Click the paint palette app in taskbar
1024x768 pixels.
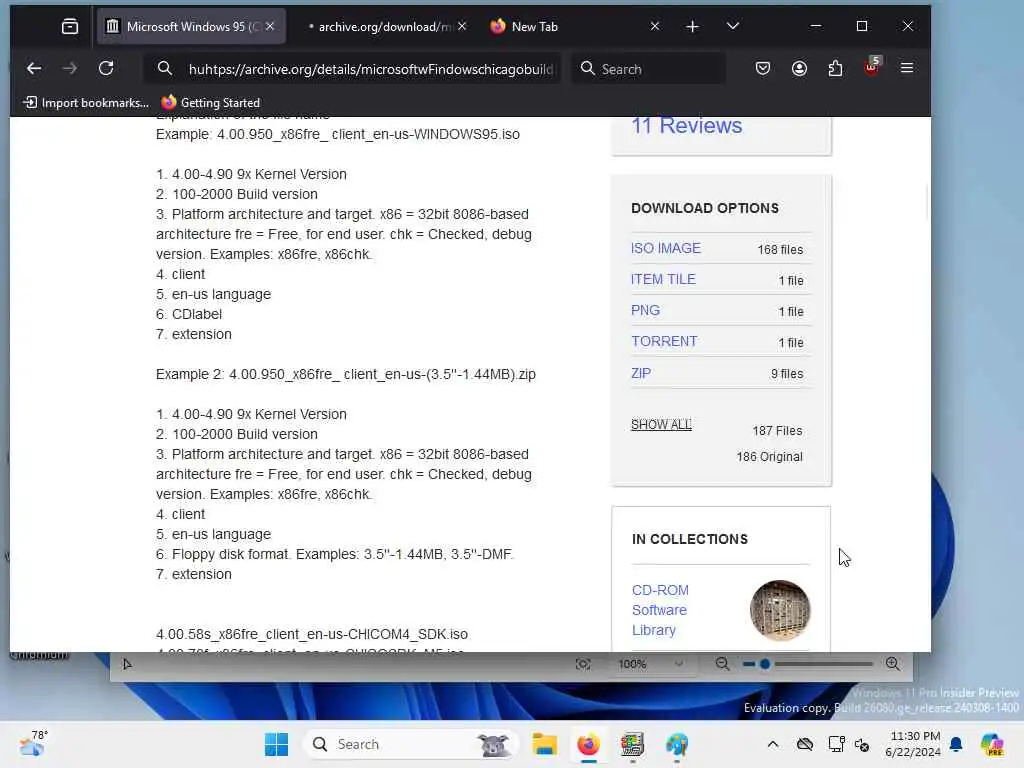click(677, 744)
